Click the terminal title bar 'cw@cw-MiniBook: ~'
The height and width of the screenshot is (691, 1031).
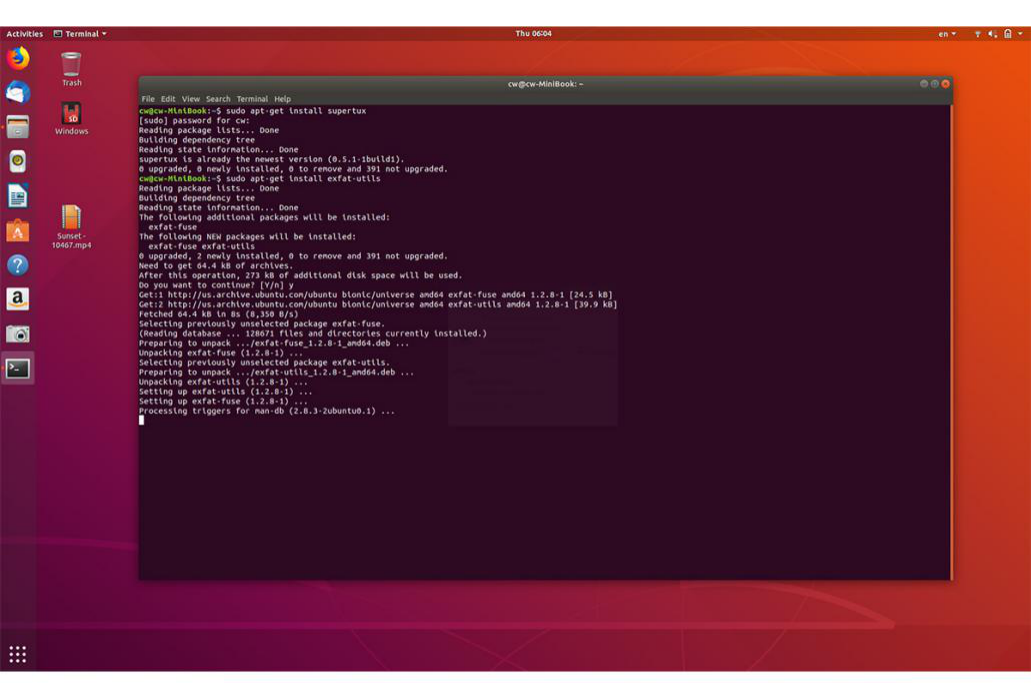click(x=545, y=83)
